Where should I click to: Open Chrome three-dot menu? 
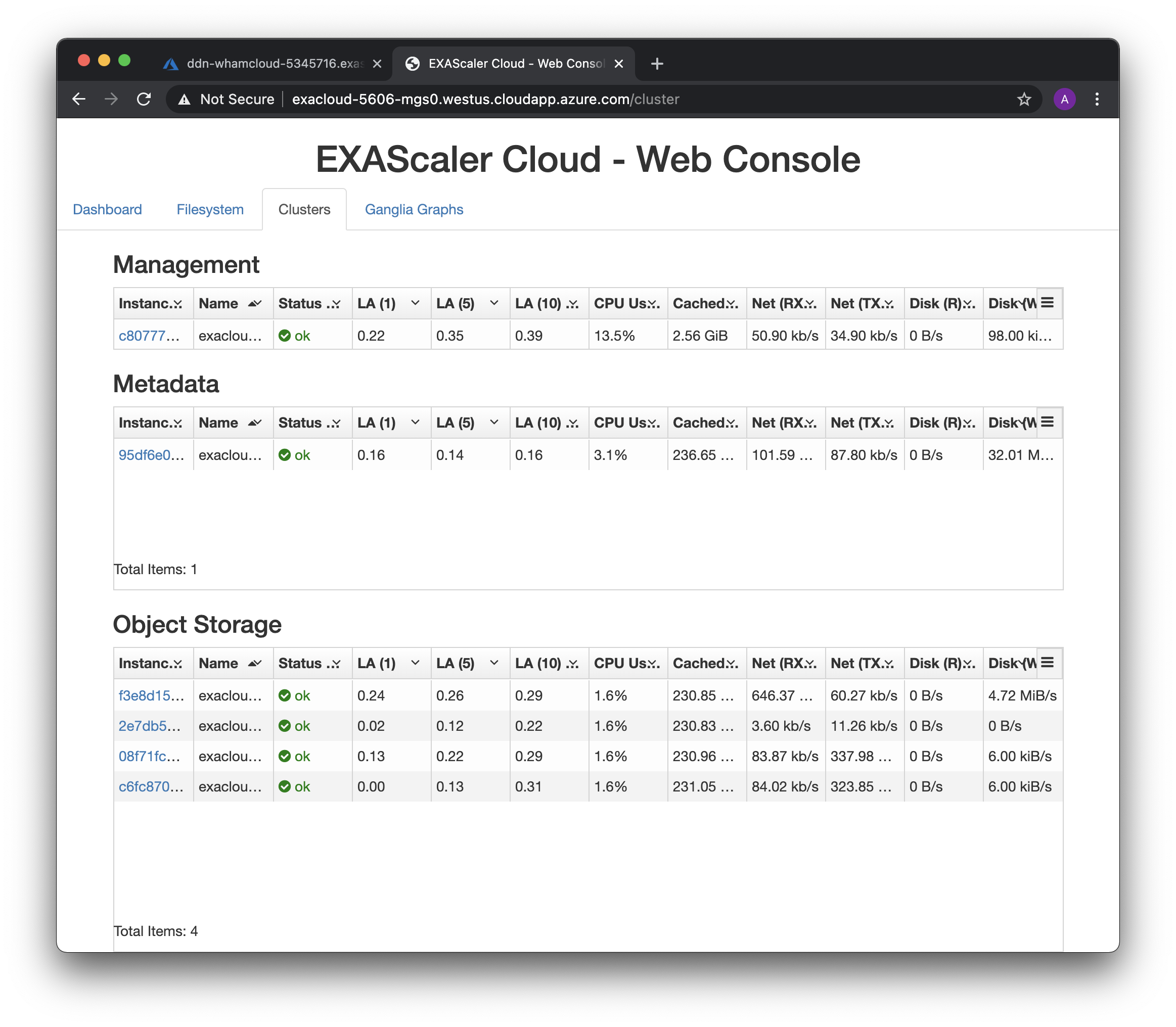[x=1096, y=99]
